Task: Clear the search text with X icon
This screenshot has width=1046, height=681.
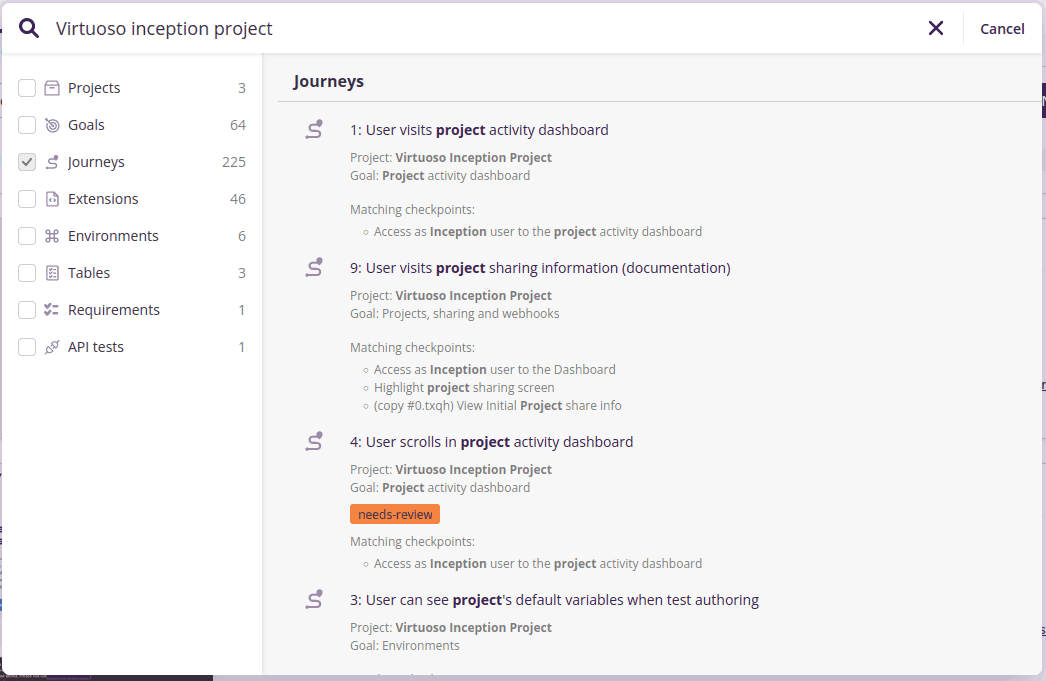Action: (x=936, y=28)
